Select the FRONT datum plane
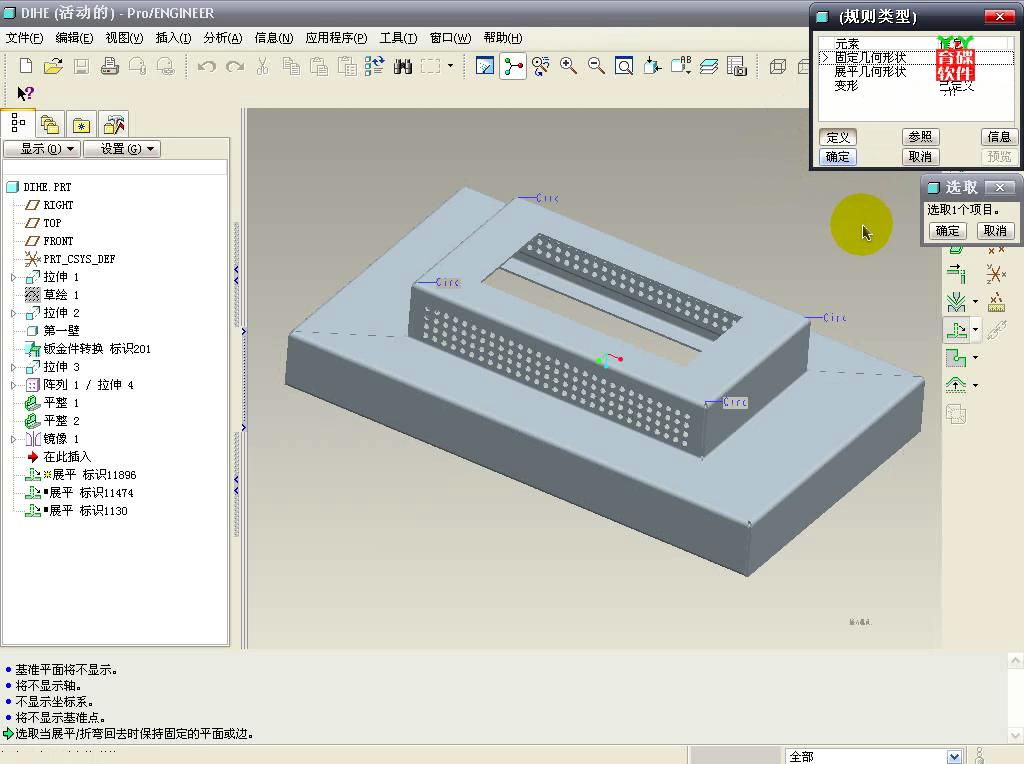The image size is (1024, 764). point(49,241)
